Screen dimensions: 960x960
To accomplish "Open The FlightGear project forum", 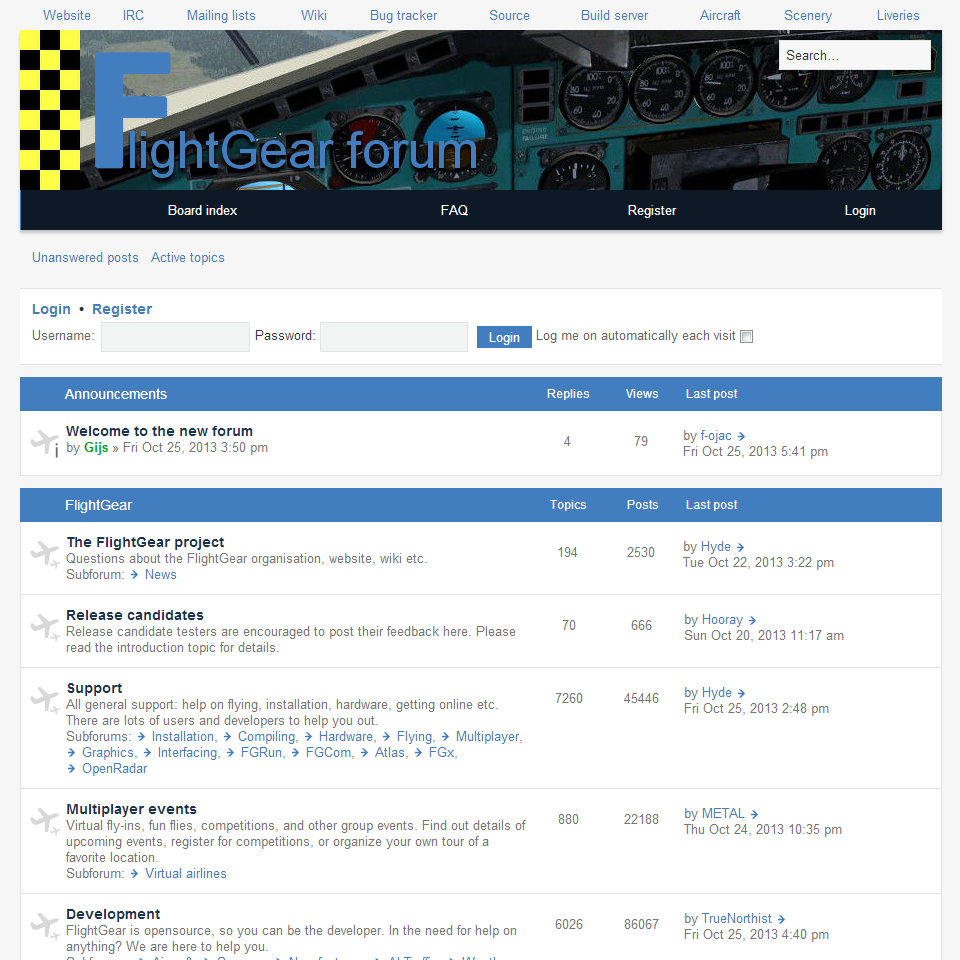I will 145,542.
